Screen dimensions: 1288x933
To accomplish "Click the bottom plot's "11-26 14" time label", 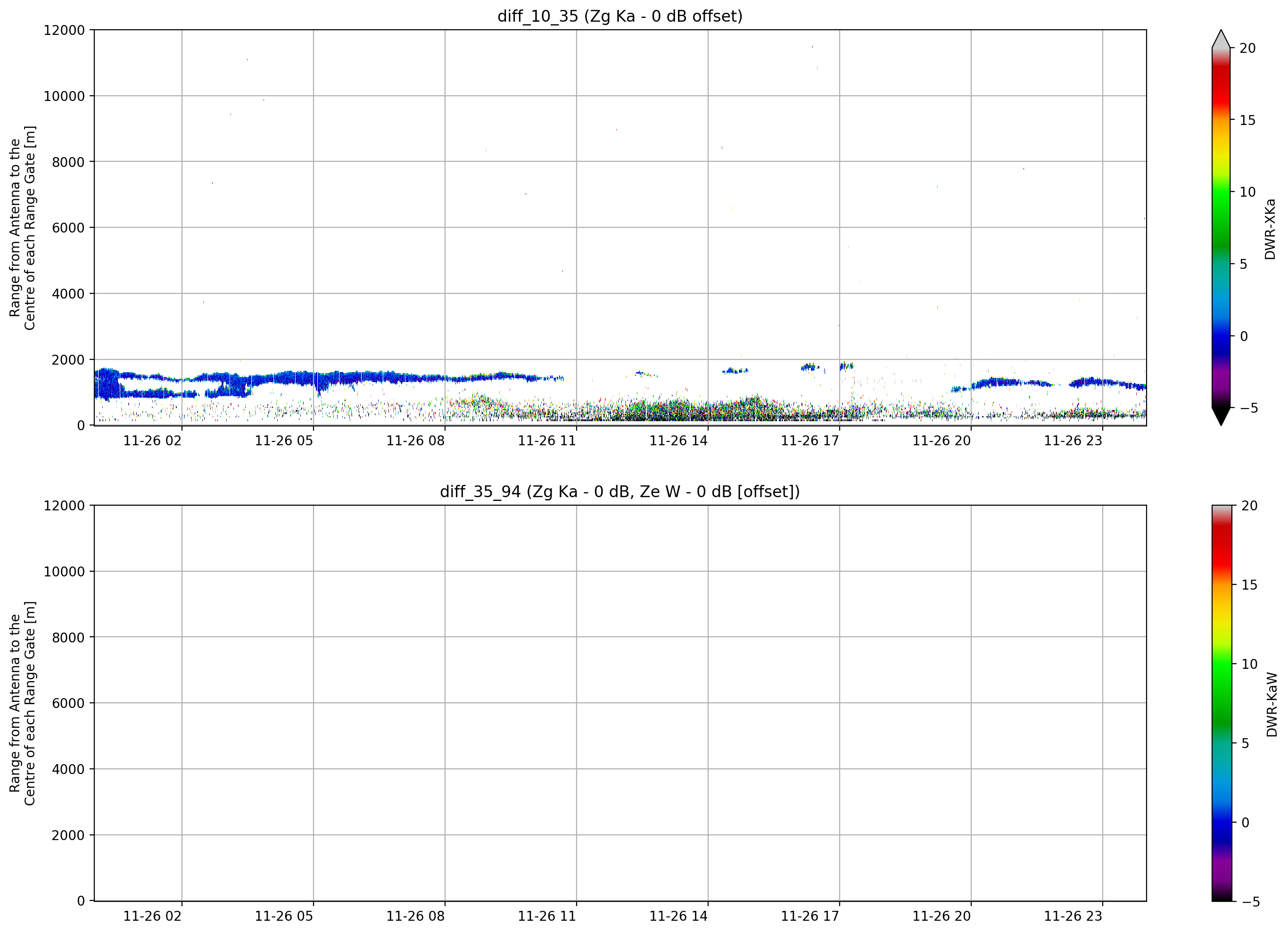I will [678, 916].
